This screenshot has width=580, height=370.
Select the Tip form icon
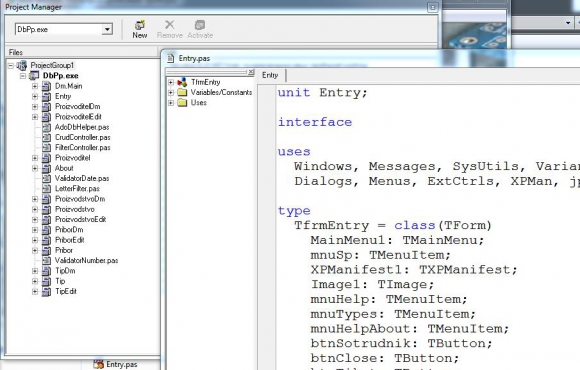(46, 281)
